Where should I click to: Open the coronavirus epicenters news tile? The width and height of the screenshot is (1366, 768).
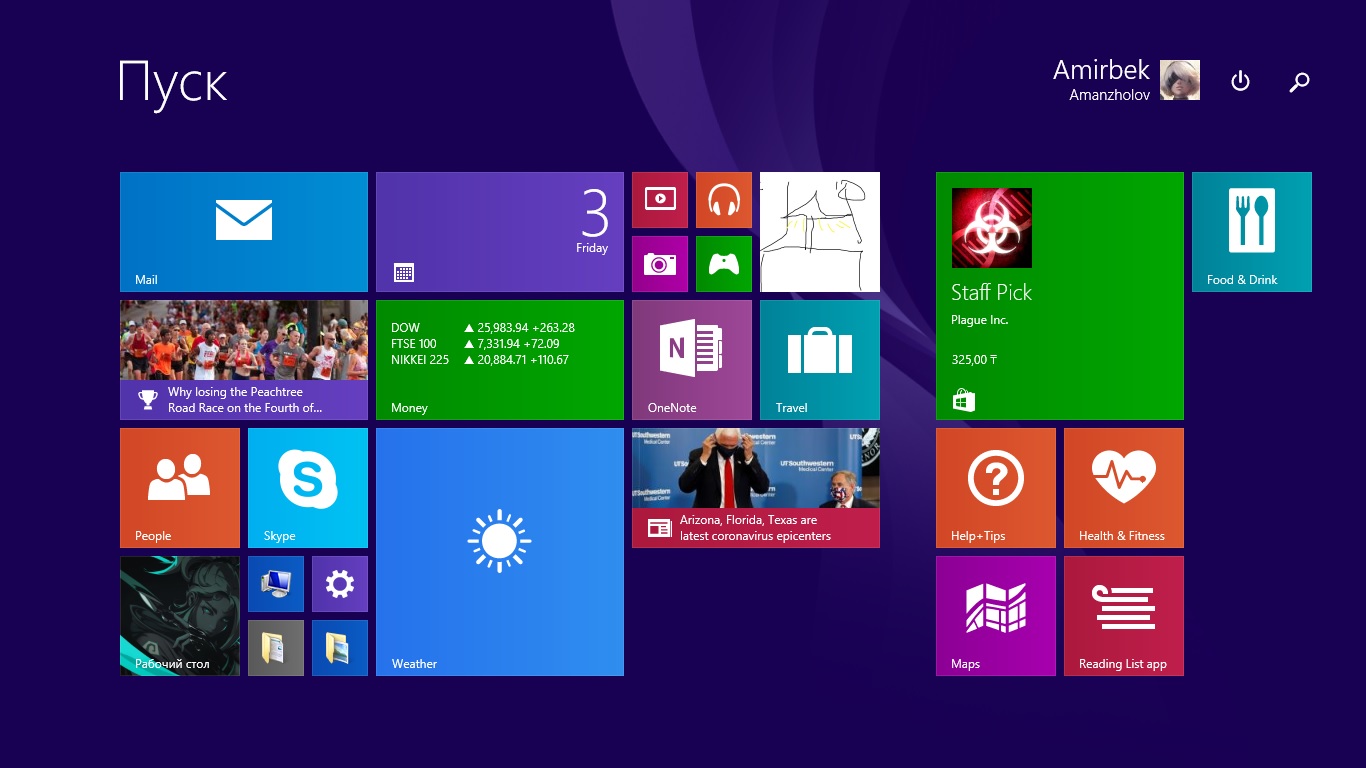pyautogui.click(x=756, y=488)
